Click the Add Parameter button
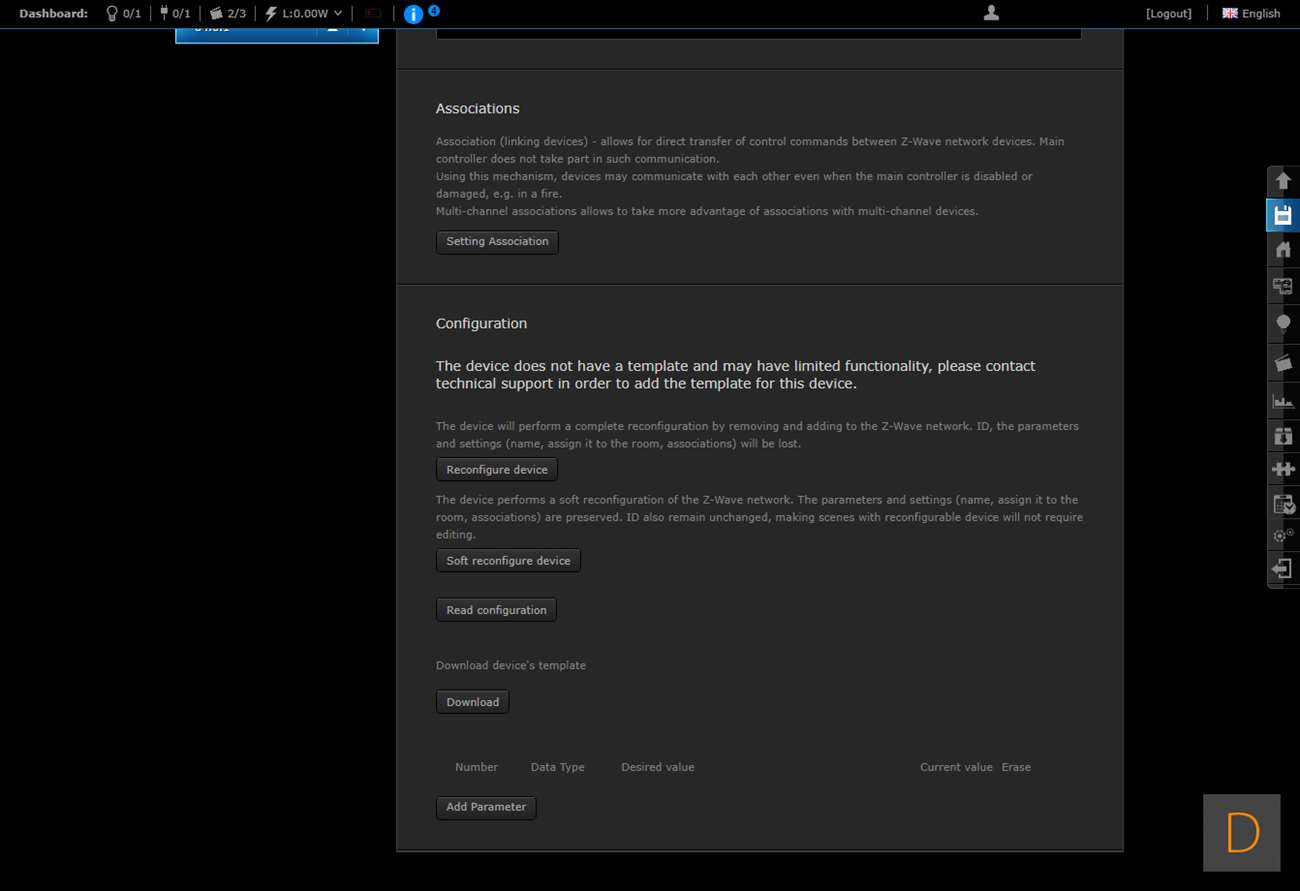The image size is (1300, 891). [486, 807]
